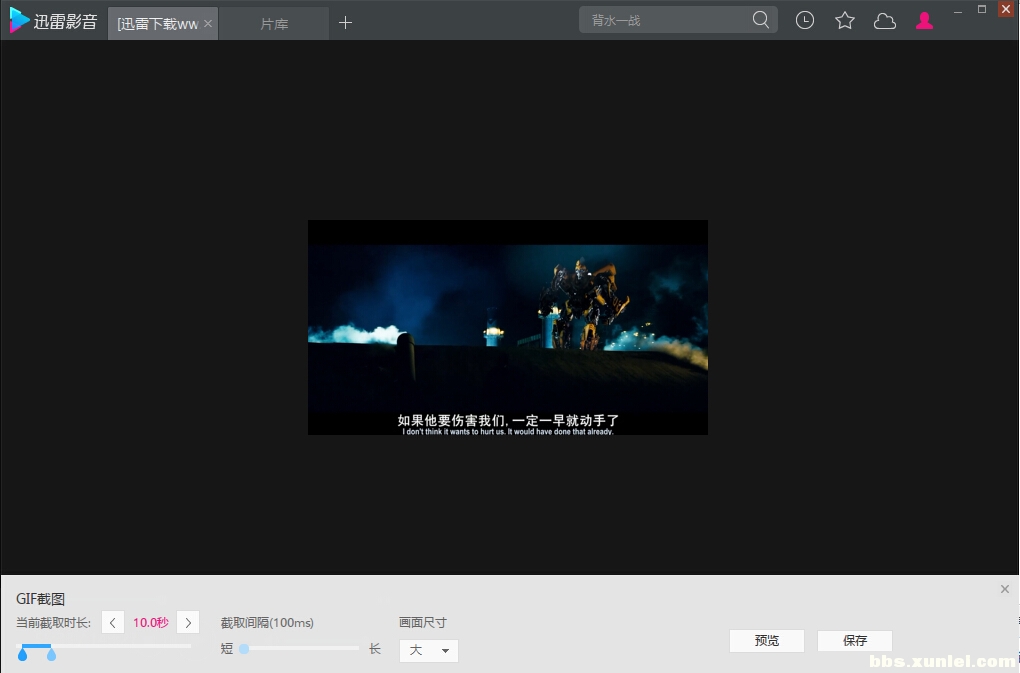Click the 迅雷影音 logo

coord(52,20)
